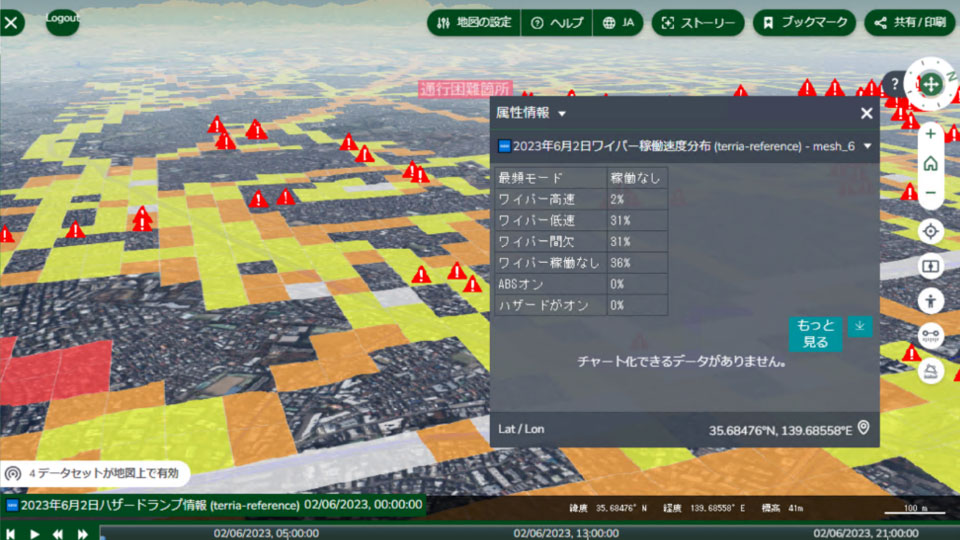The image size is (960, 540).
Task: Click timeline at 02/06/2023, 21:00:00
Action: point(866,533)
